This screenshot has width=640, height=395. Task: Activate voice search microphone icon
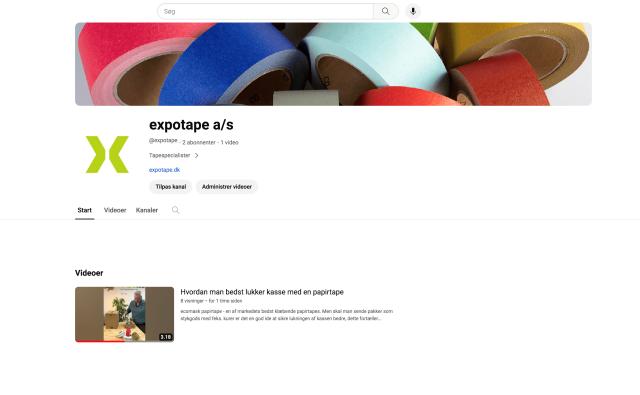(x=413, y=11)
